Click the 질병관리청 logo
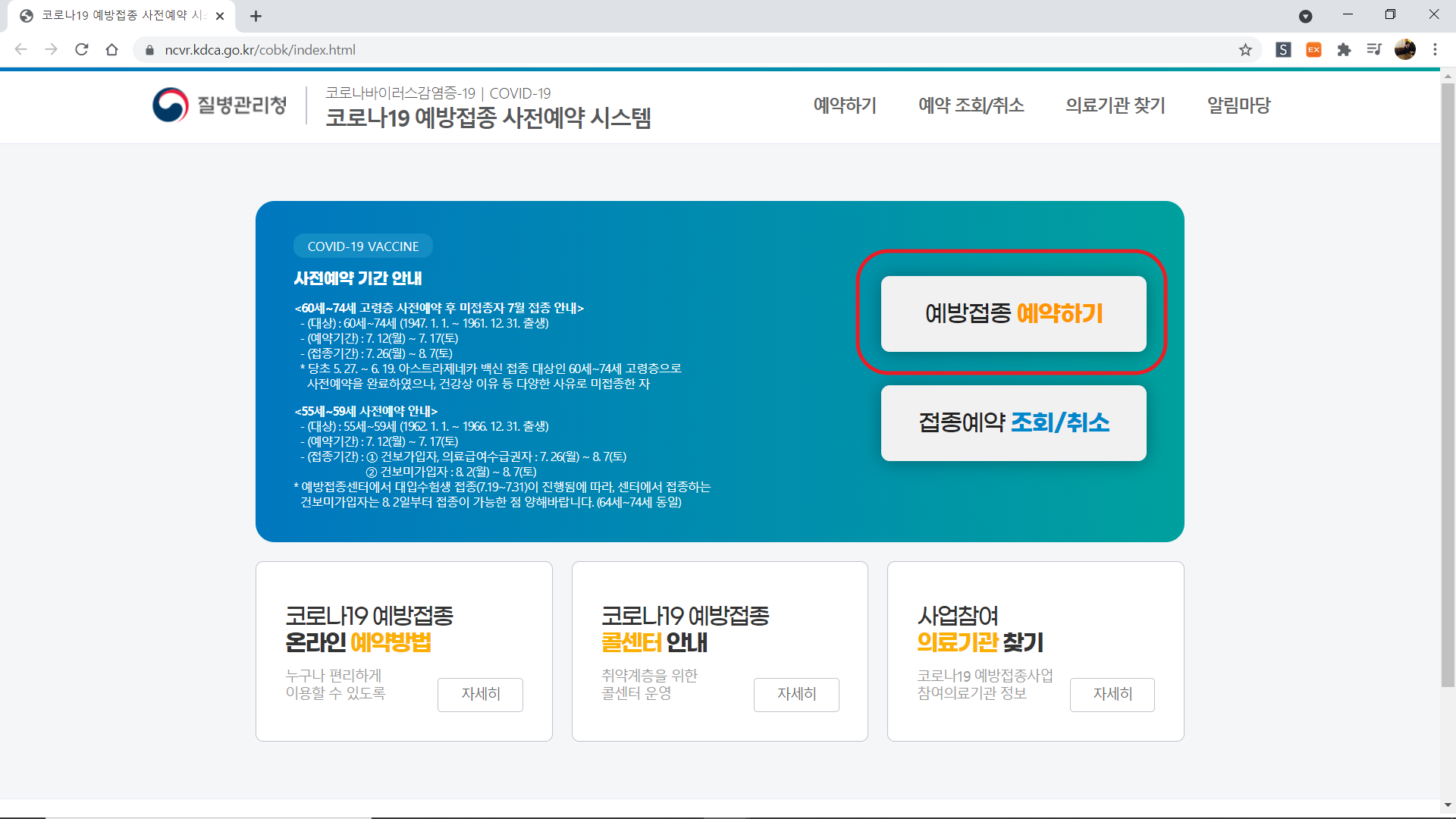 point(220,105)
